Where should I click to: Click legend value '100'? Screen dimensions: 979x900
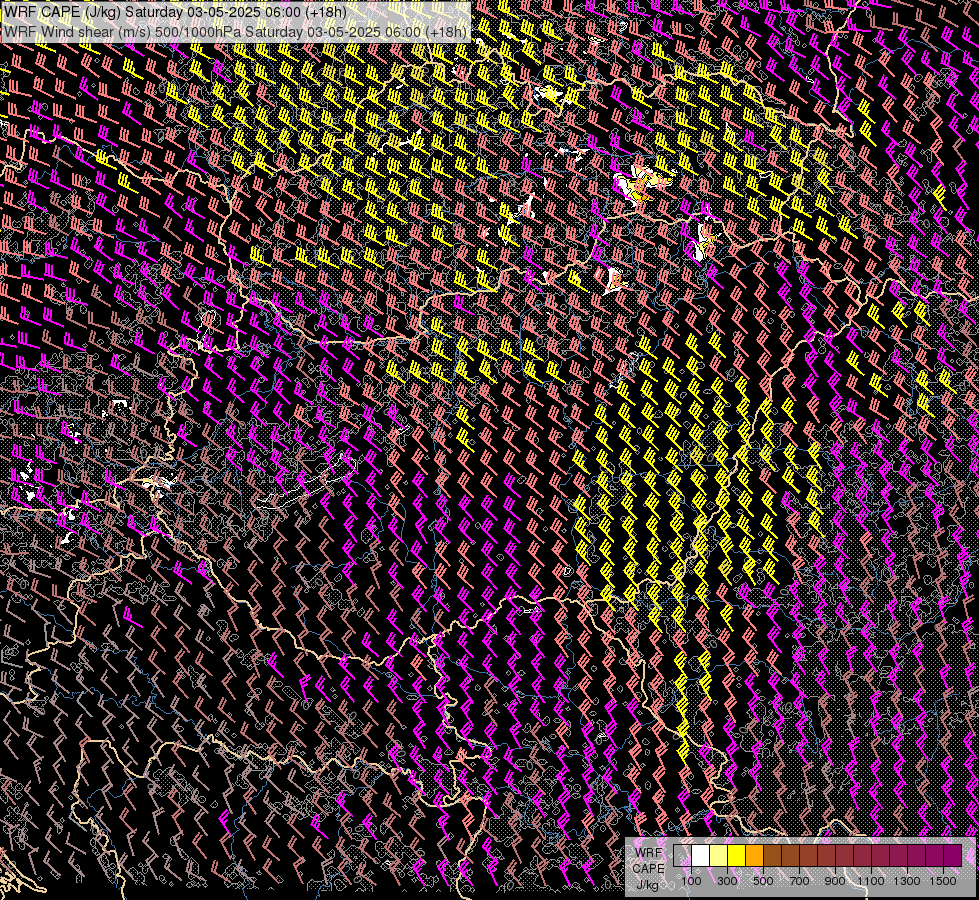tap(691, 881)
